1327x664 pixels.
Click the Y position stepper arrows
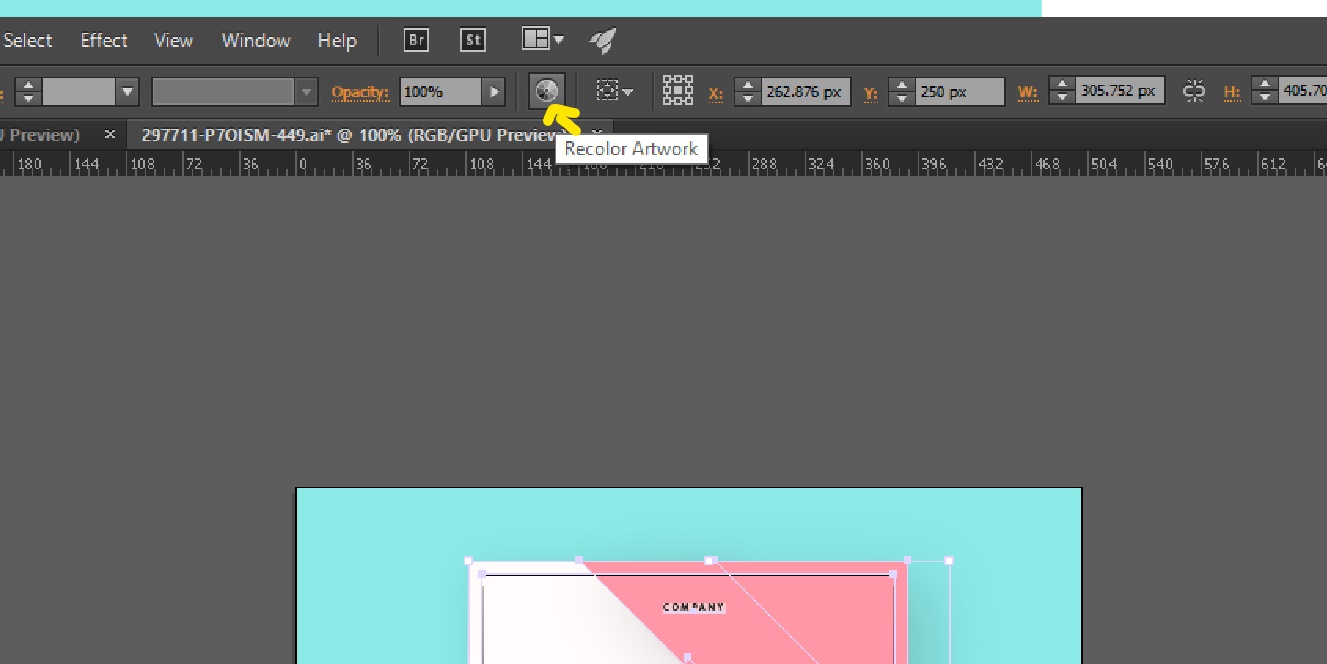(x=903, y=92)
